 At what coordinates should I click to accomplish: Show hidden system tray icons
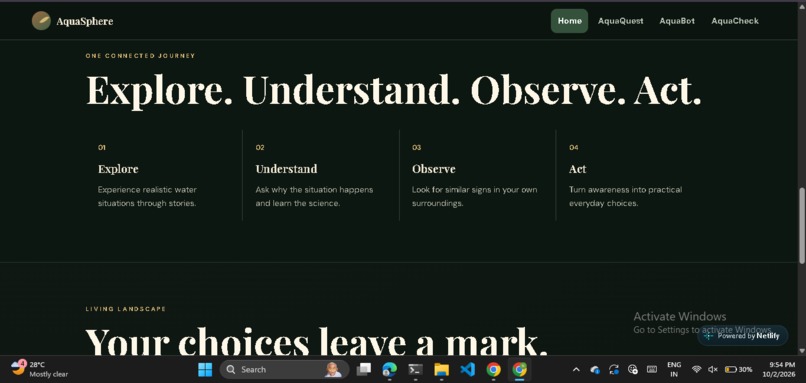(x=576, y=369)
